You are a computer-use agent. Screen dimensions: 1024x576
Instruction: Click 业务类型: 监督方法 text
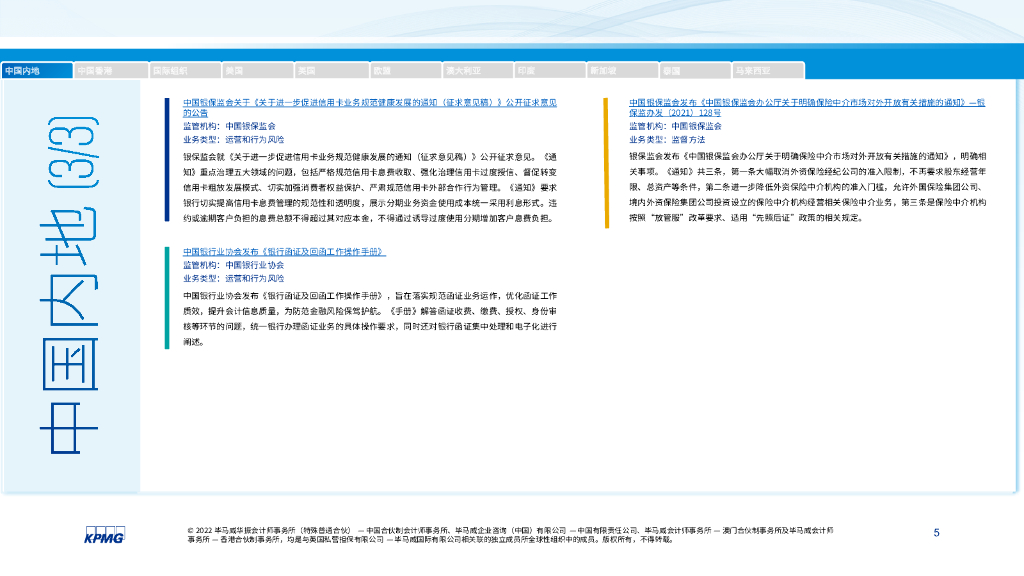667,140
